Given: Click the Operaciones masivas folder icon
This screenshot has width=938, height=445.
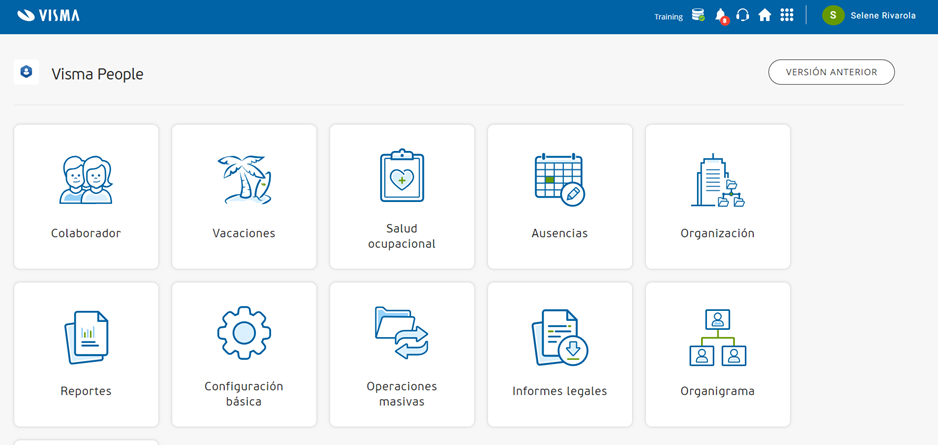Looking at the screenshot, I should pyautogui.click(x=402, y=333).
